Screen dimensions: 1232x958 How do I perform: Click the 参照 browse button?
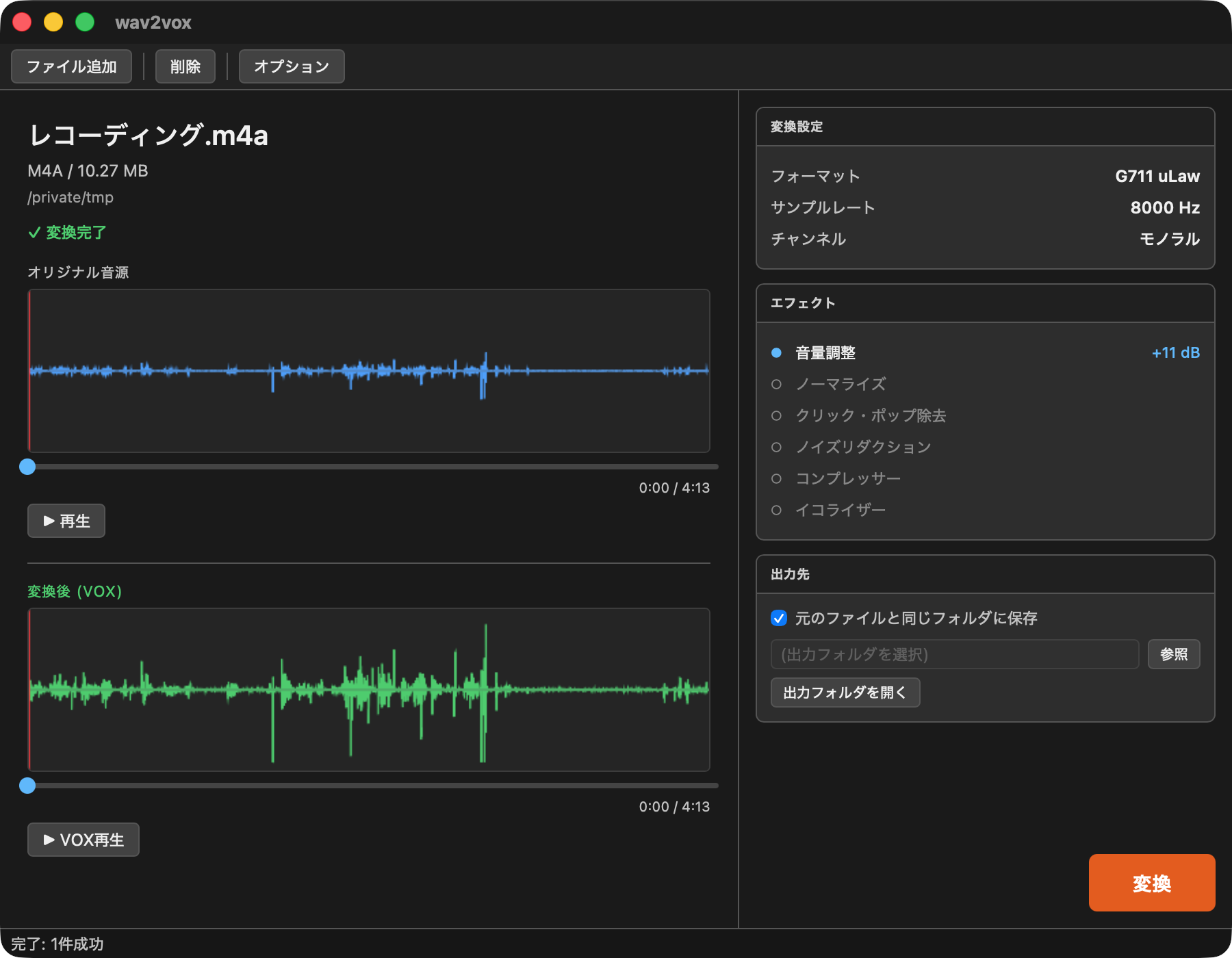(x=1174, y=654)
